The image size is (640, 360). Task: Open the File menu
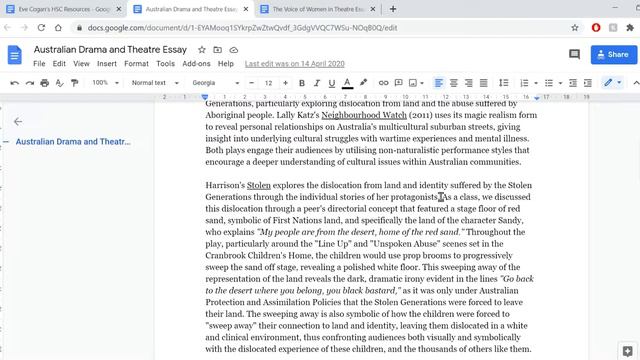39,64
